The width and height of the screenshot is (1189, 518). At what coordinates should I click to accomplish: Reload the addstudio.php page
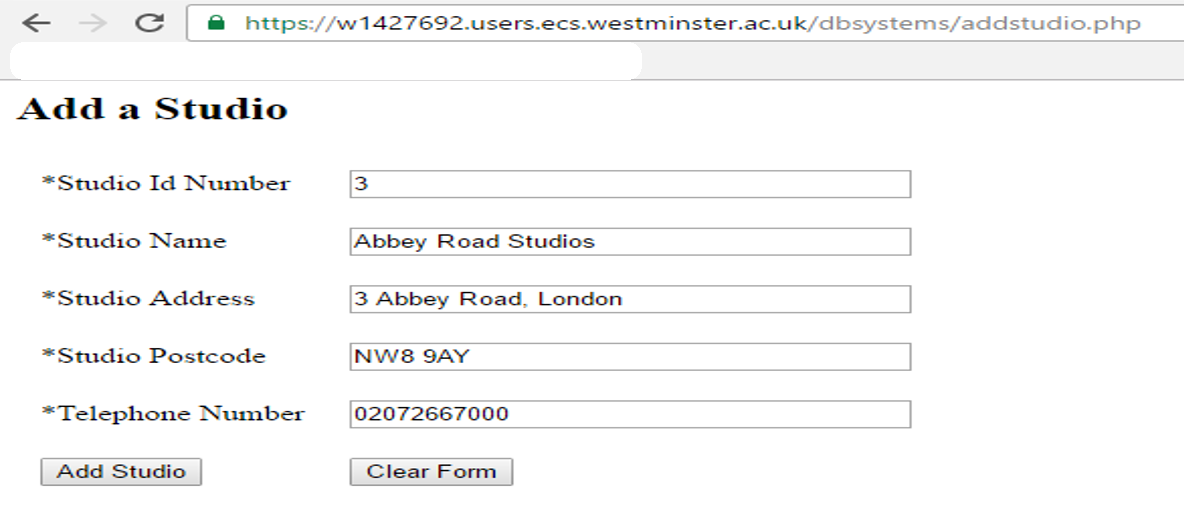pyautogui.click(x=149, y=23)
